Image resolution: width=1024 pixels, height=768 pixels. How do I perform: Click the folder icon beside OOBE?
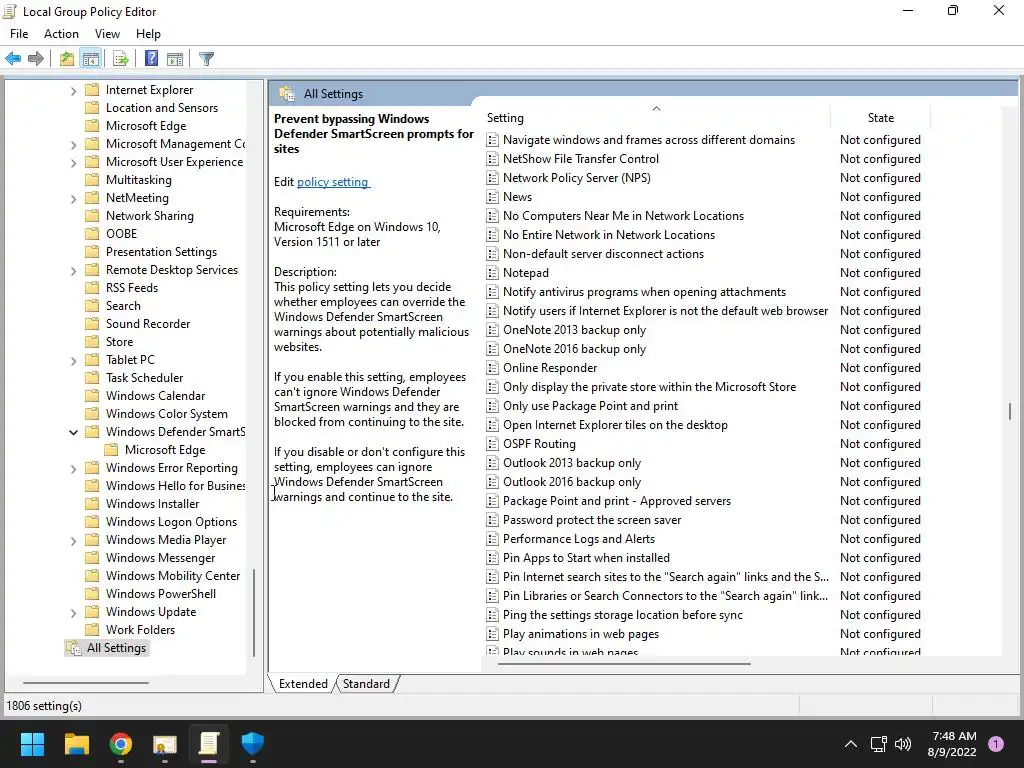pos(93,234)
